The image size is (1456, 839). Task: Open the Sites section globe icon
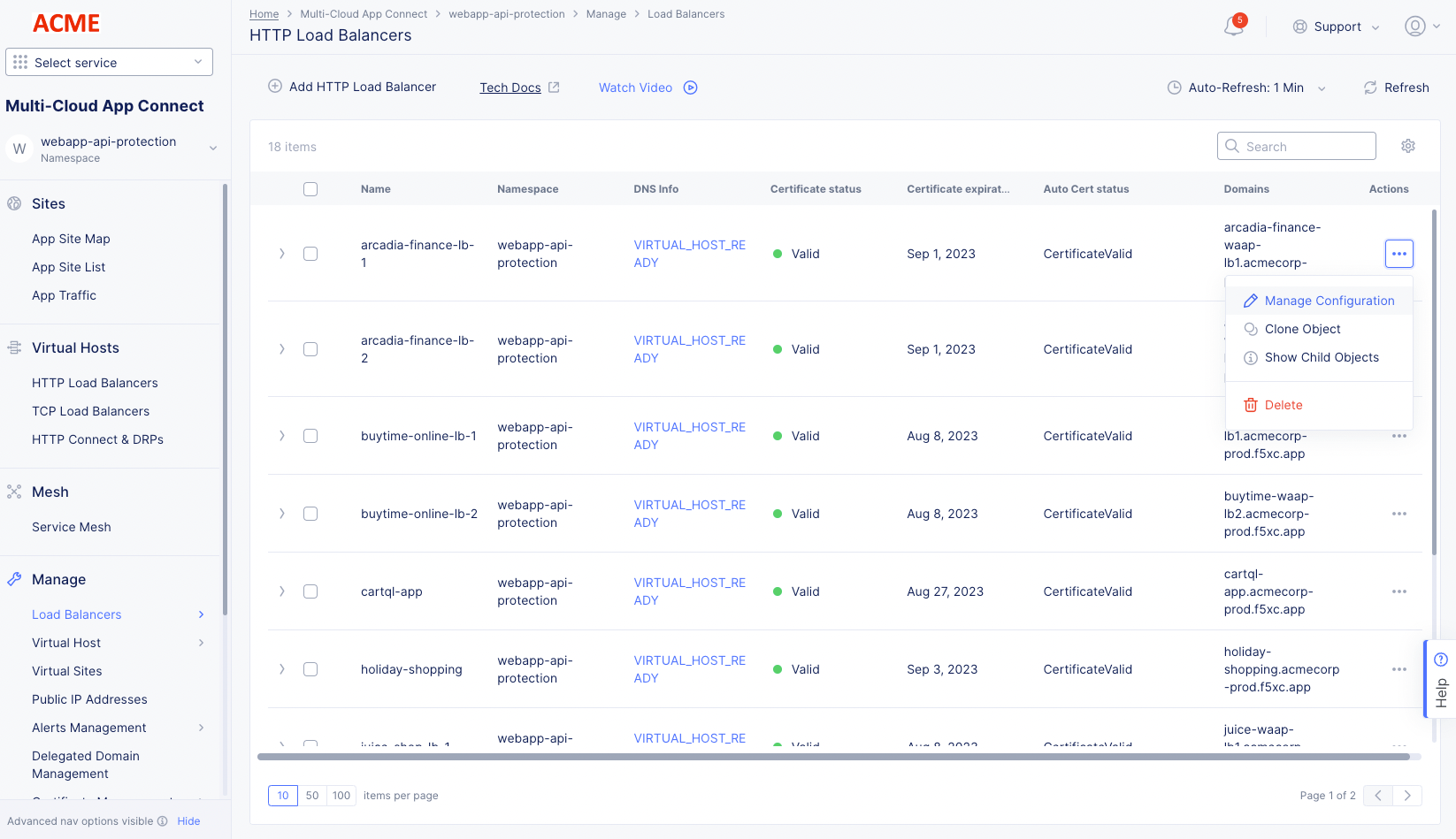(x=14, y=203)
